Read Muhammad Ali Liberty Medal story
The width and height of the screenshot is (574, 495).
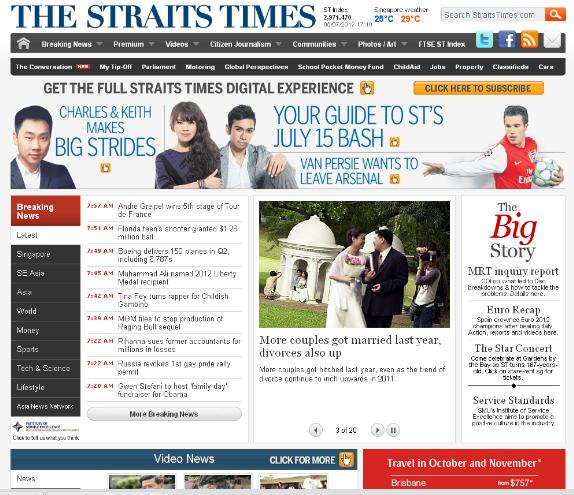click(177, 278)
